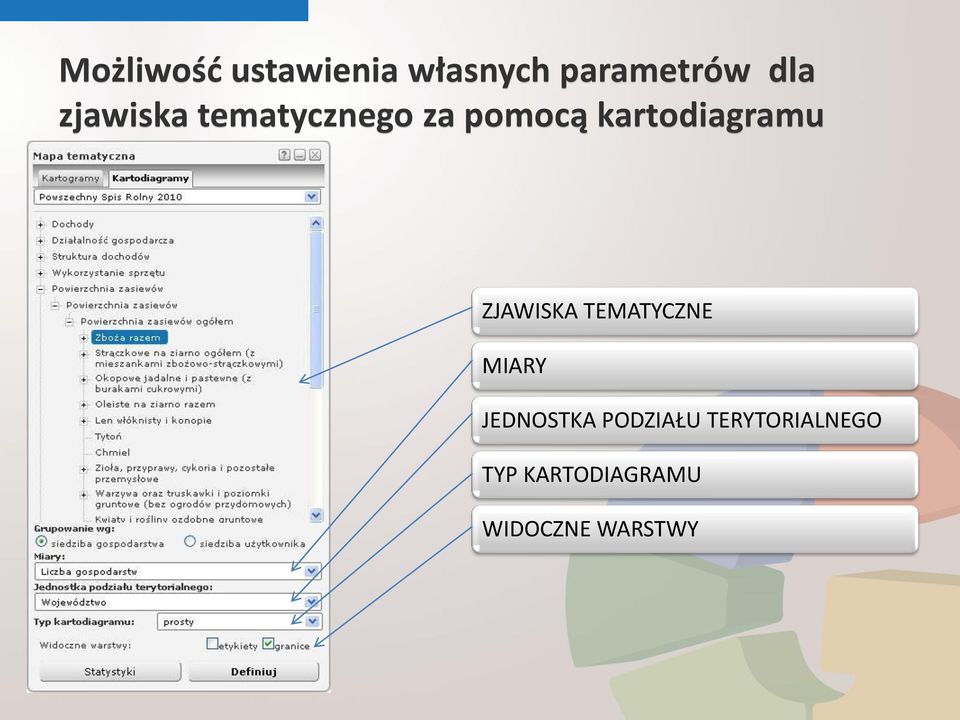Expand Oleiste na ziarno razem node
Viewport: 960px width, 720px height.
(x=84, y=405)
